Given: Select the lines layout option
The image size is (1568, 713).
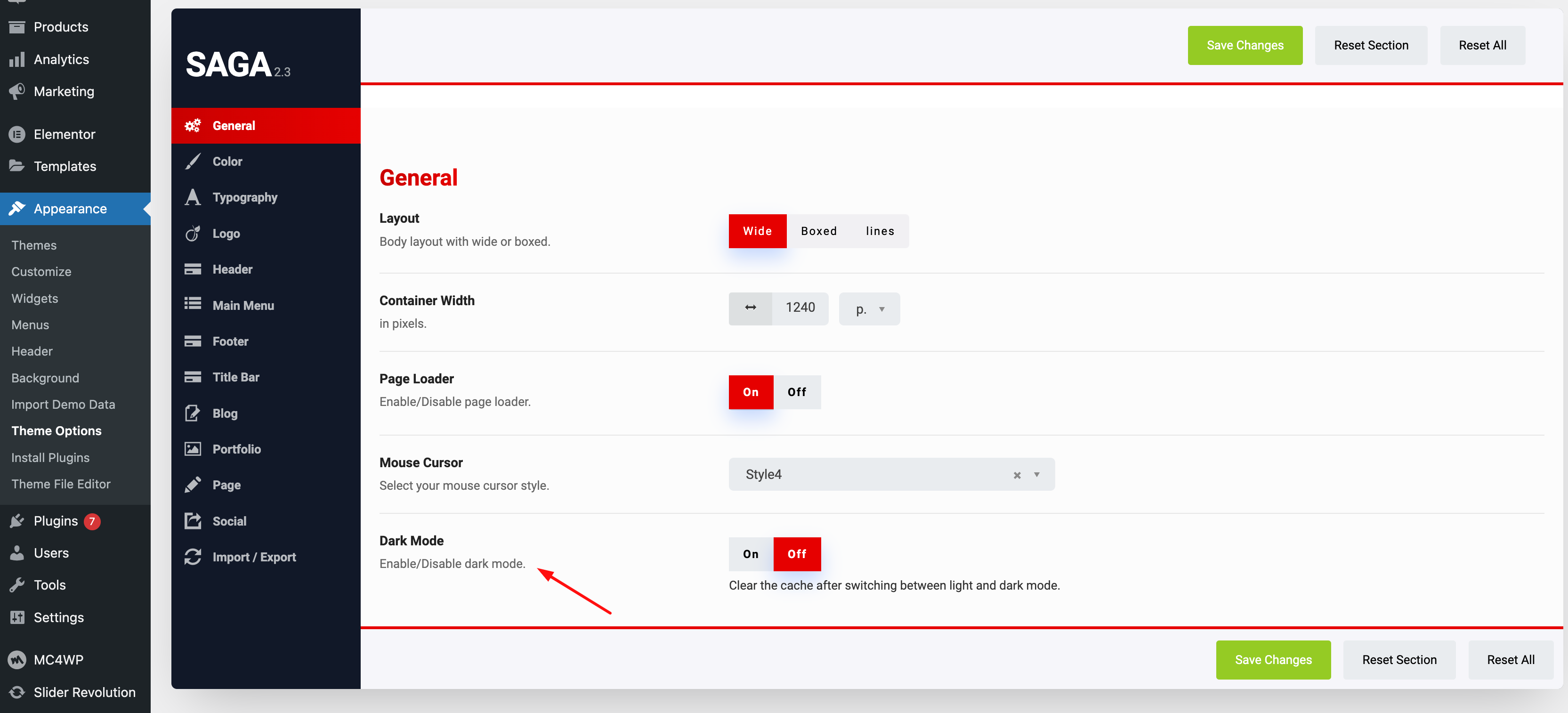Looking at the screenshot, I should click(x=880, y=231).
